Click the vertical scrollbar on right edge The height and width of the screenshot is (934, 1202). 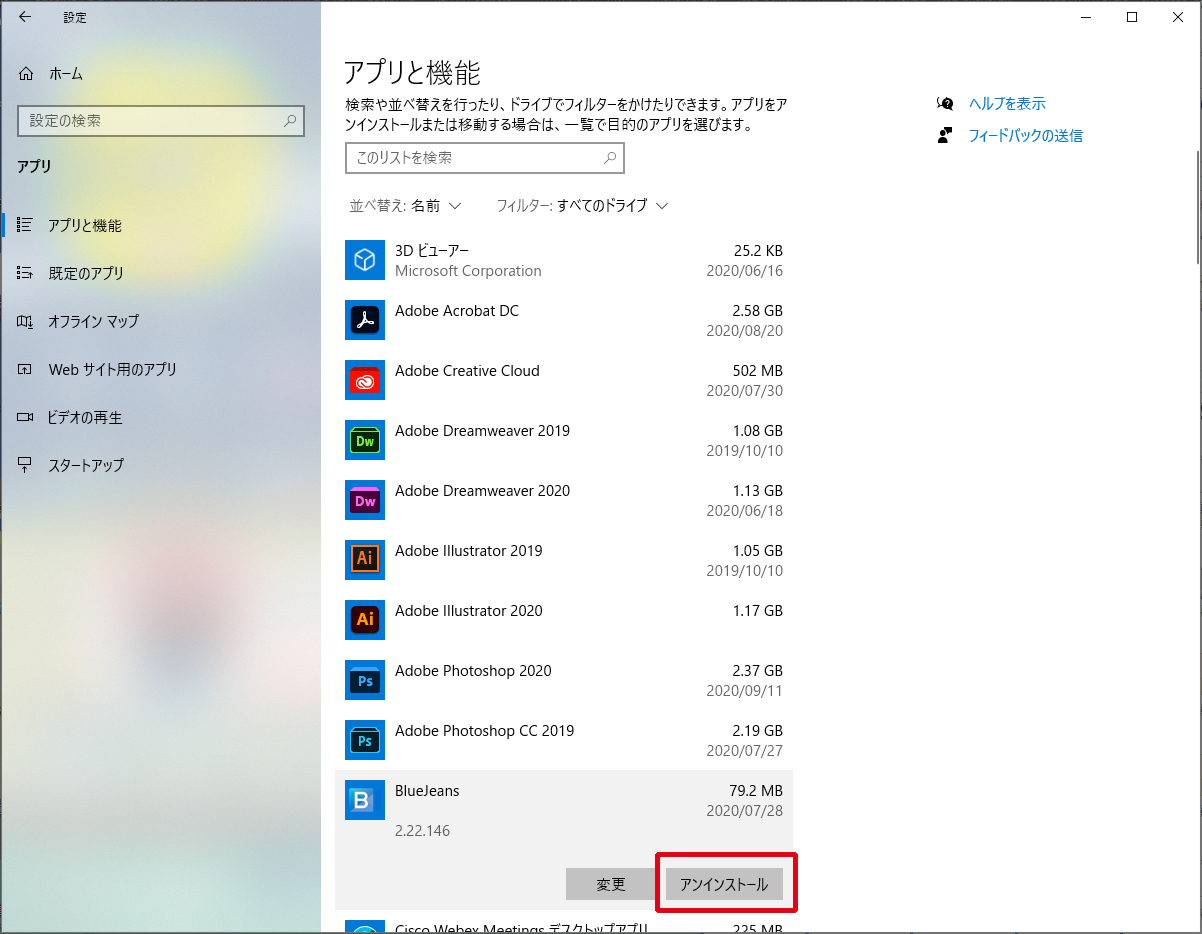coord(1198,207)
